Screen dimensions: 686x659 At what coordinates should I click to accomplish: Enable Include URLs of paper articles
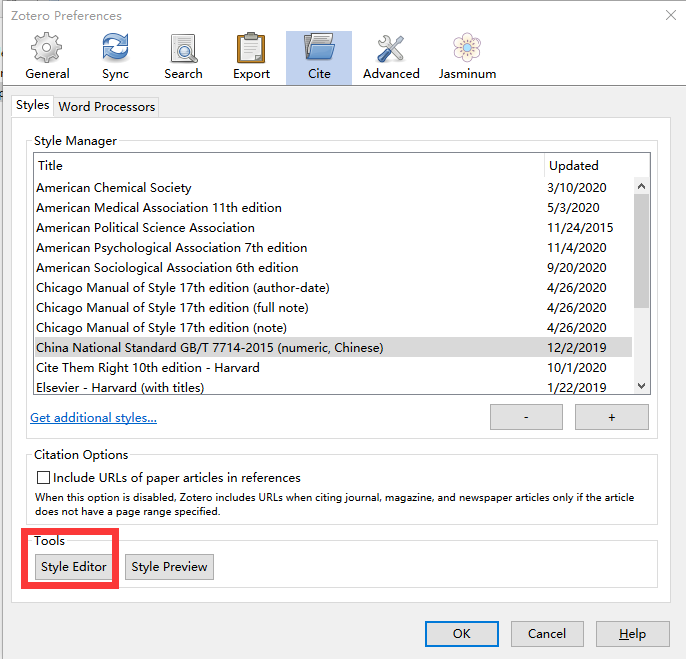point(43,477)
